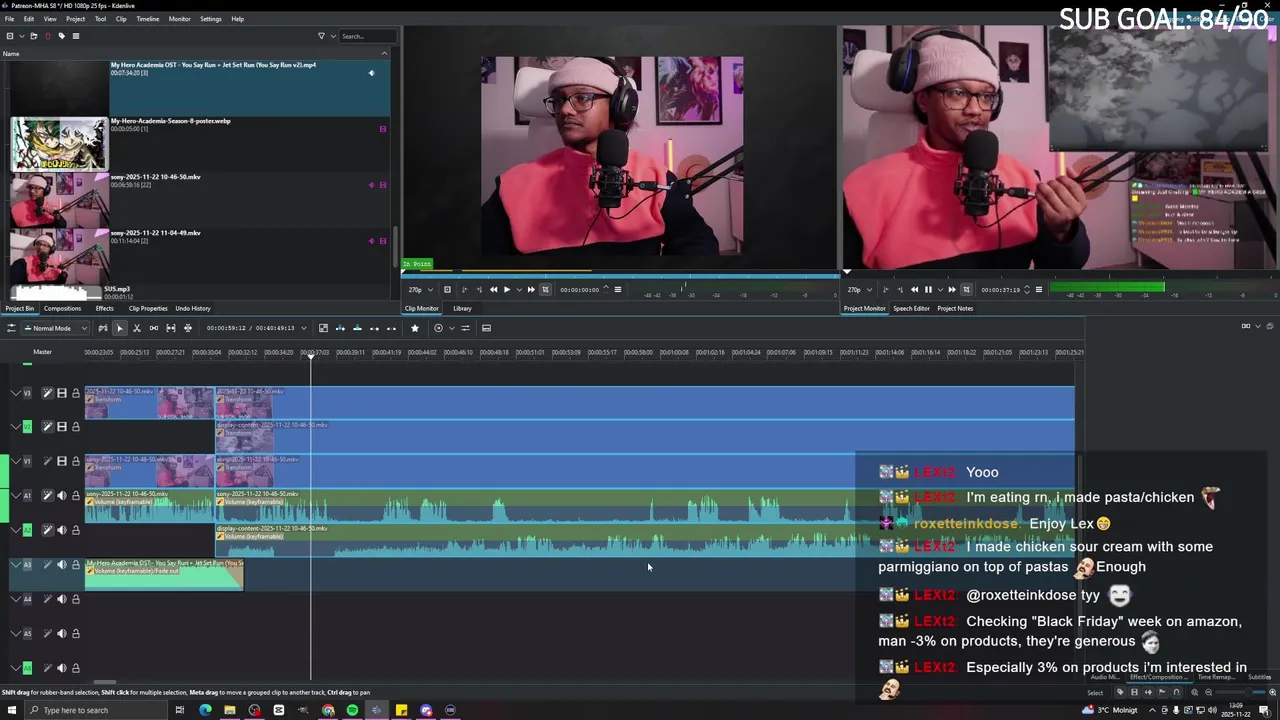Click the Clip Monitor play button
Viewport: 1280px width, 720px height.
[507, 290]
